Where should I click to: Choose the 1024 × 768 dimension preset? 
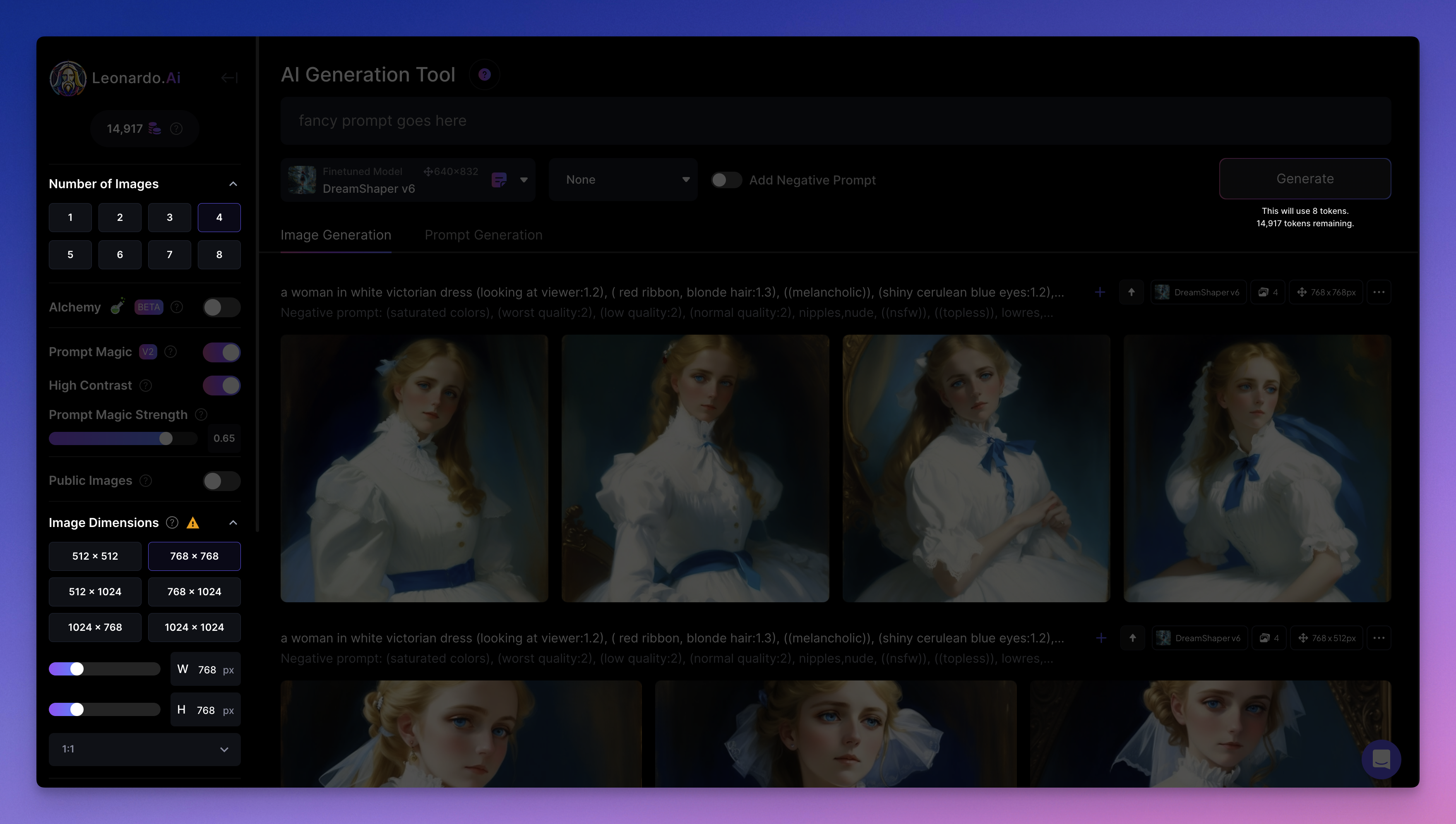[95, 628]
